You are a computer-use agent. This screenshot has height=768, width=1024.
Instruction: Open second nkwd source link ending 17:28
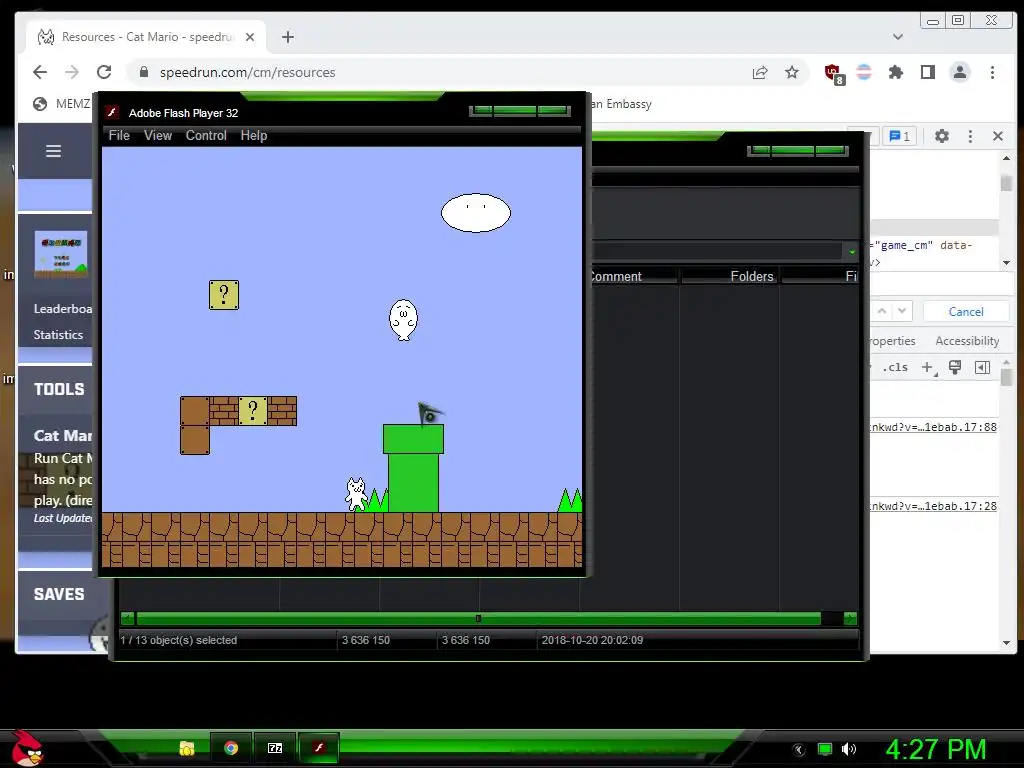(x=933, y=505)
